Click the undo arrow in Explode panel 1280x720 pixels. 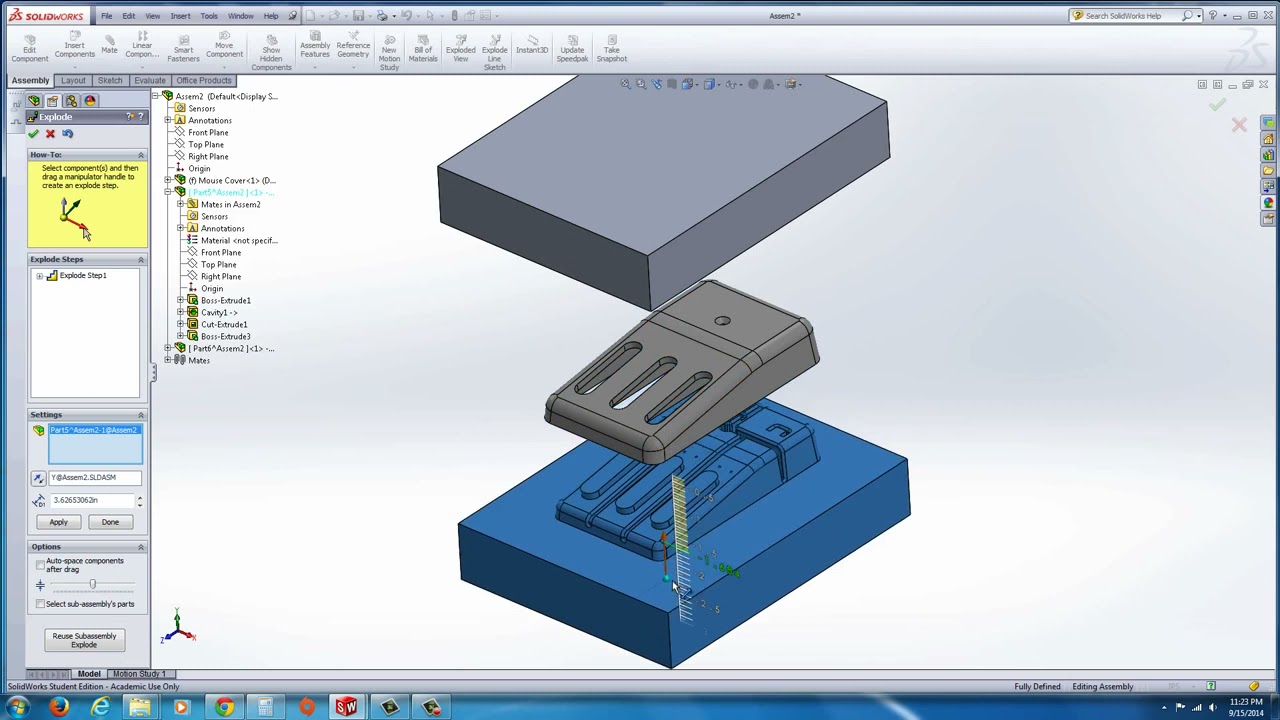point(67,134)
